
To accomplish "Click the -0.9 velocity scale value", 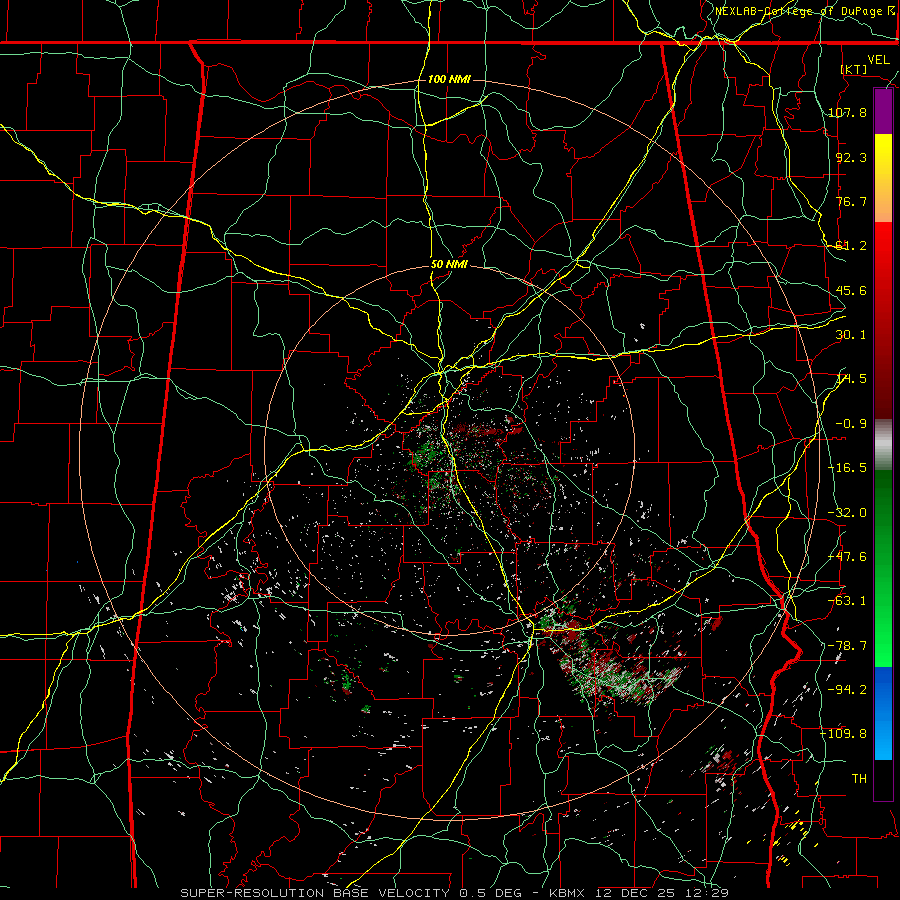I will point(851,424).
